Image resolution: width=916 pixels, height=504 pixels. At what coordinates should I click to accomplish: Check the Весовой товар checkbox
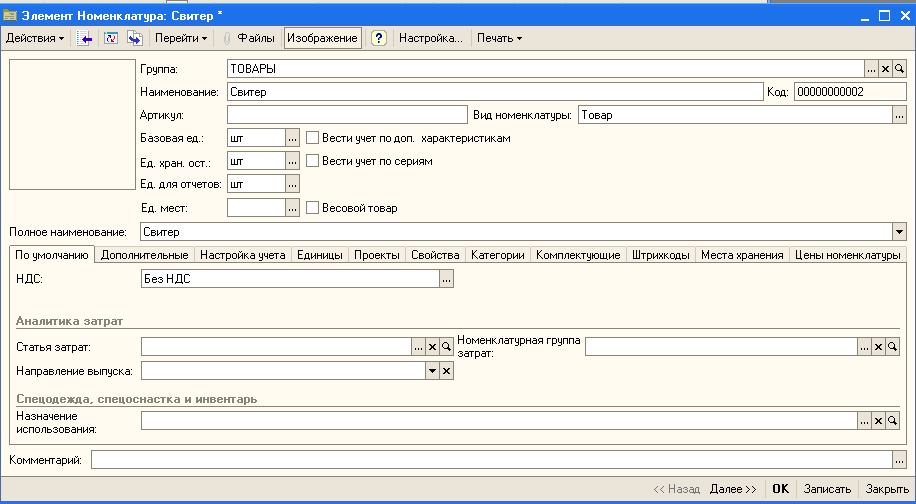tap(313, 207)
